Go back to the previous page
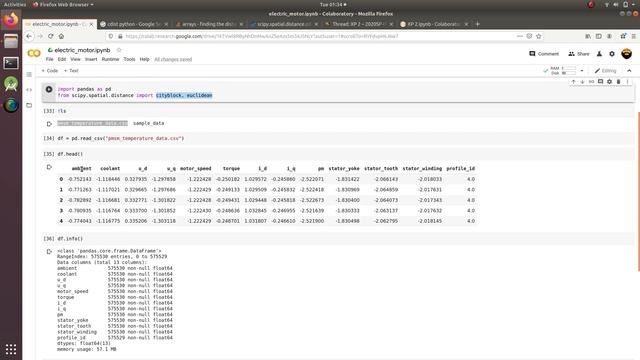The width and height of the screenshot is (640, 360). pyautogui.click(x=29, y=36)
